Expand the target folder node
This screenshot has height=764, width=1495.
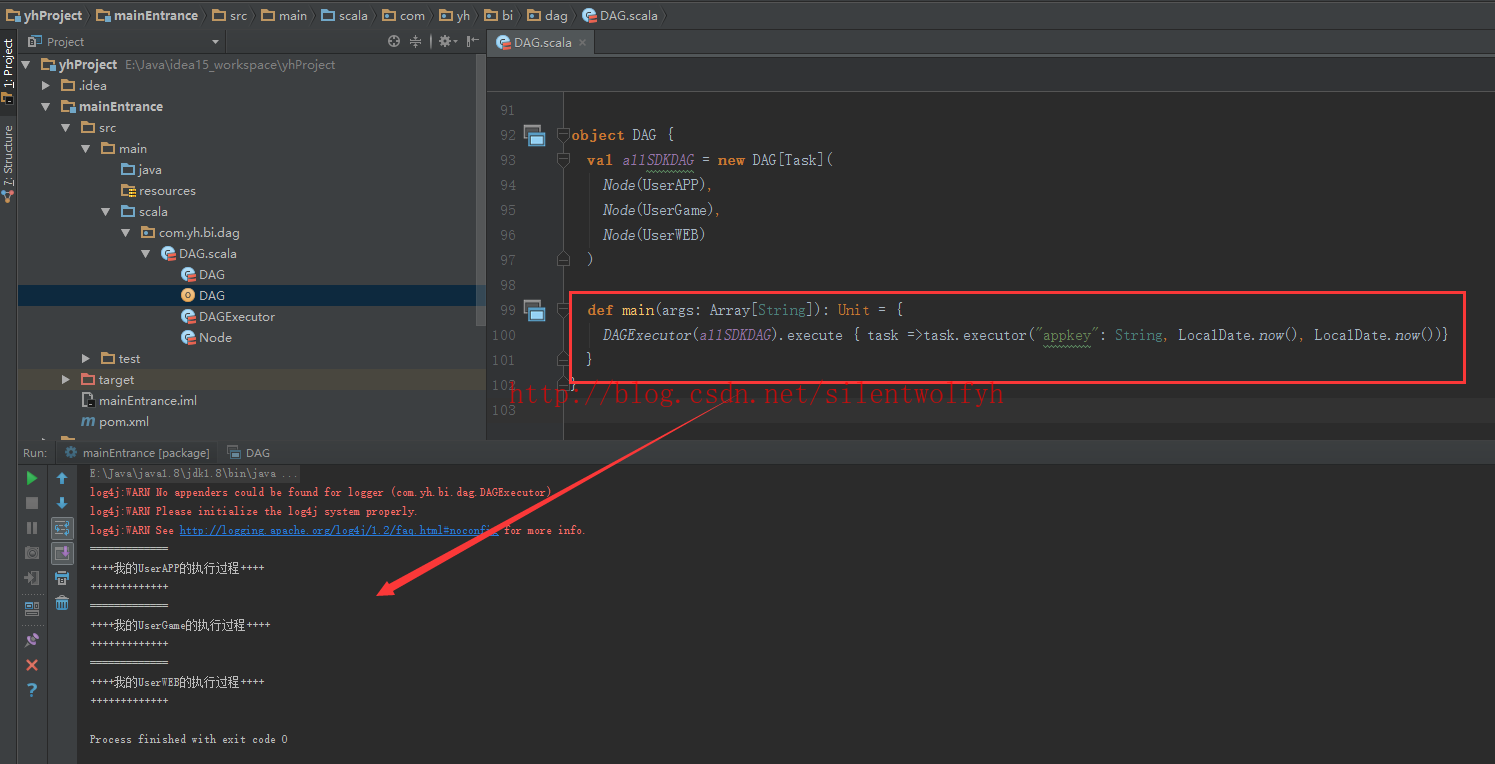click(66, 380)
